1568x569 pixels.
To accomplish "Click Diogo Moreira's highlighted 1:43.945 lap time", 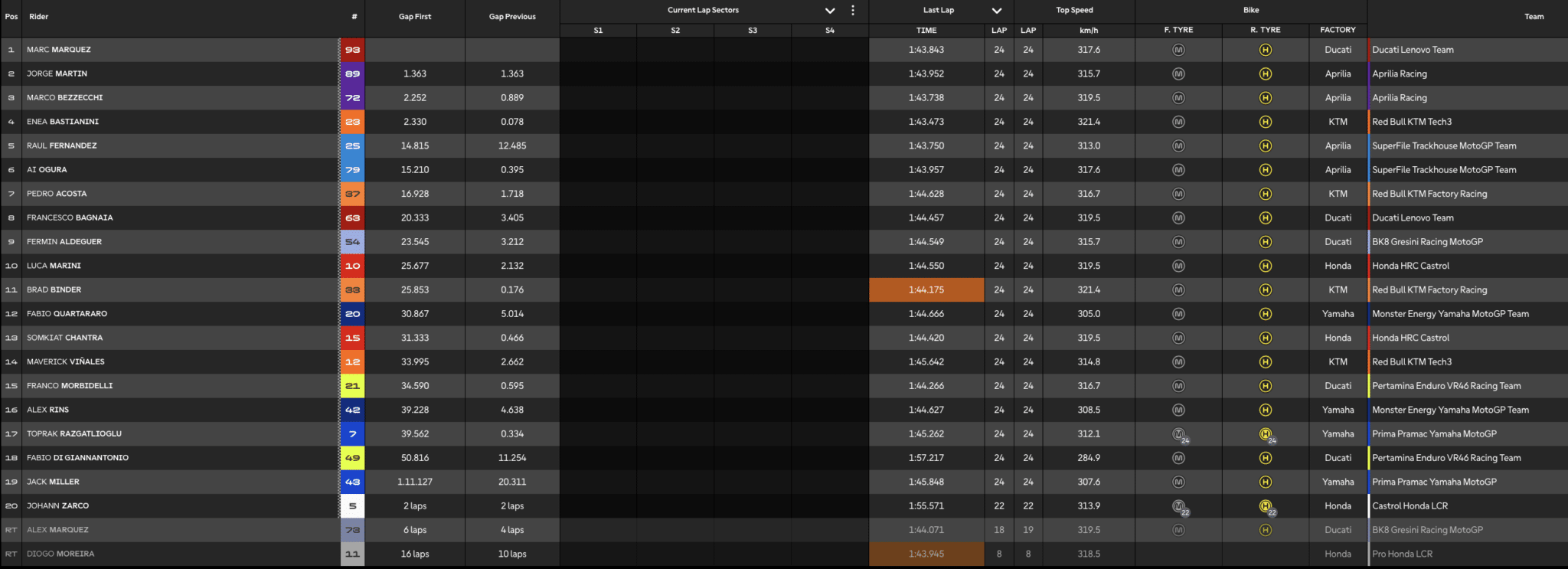I will point(926,554).
